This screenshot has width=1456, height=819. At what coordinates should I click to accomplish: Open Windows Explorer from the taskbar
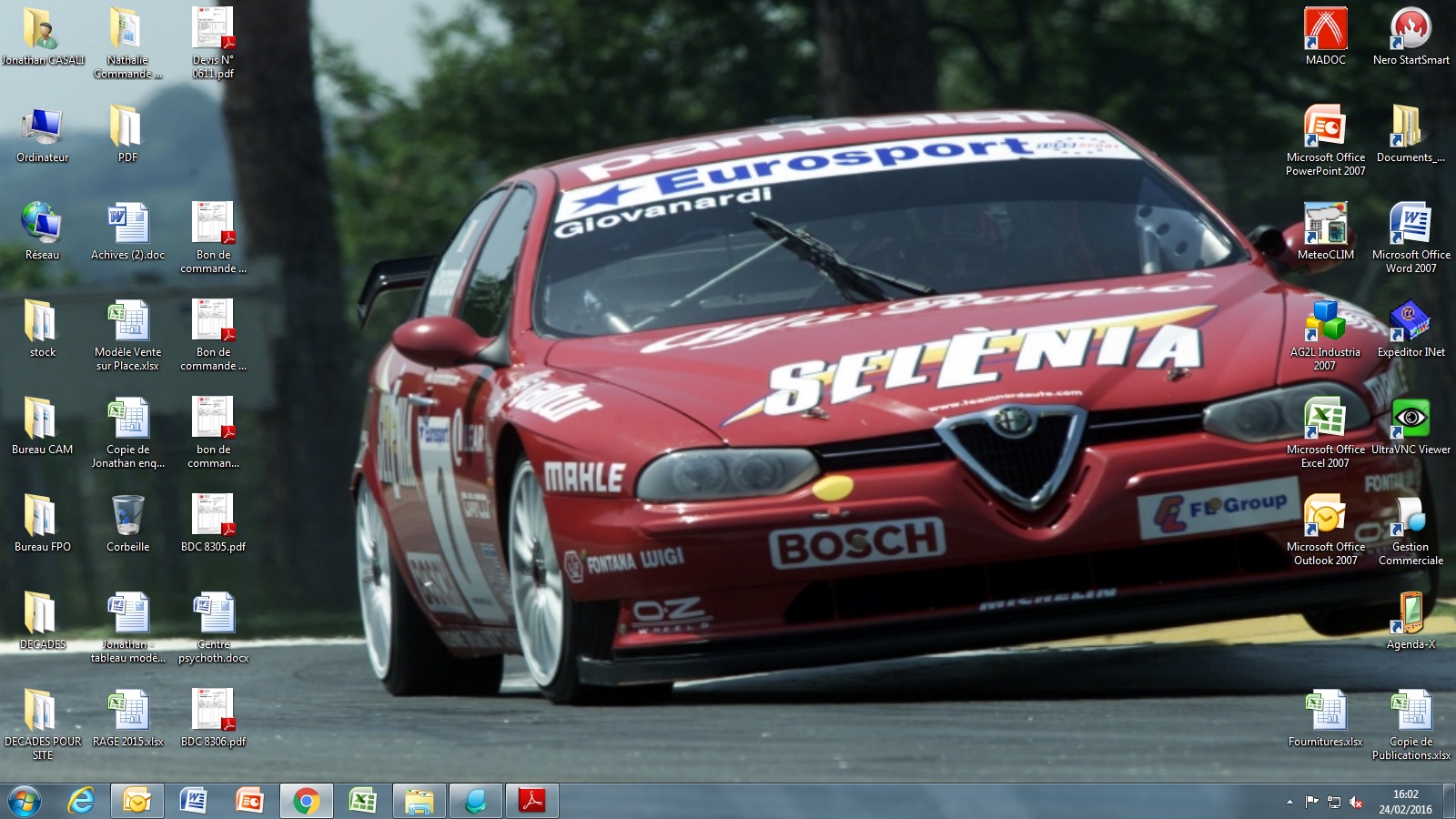coord(419,801)
